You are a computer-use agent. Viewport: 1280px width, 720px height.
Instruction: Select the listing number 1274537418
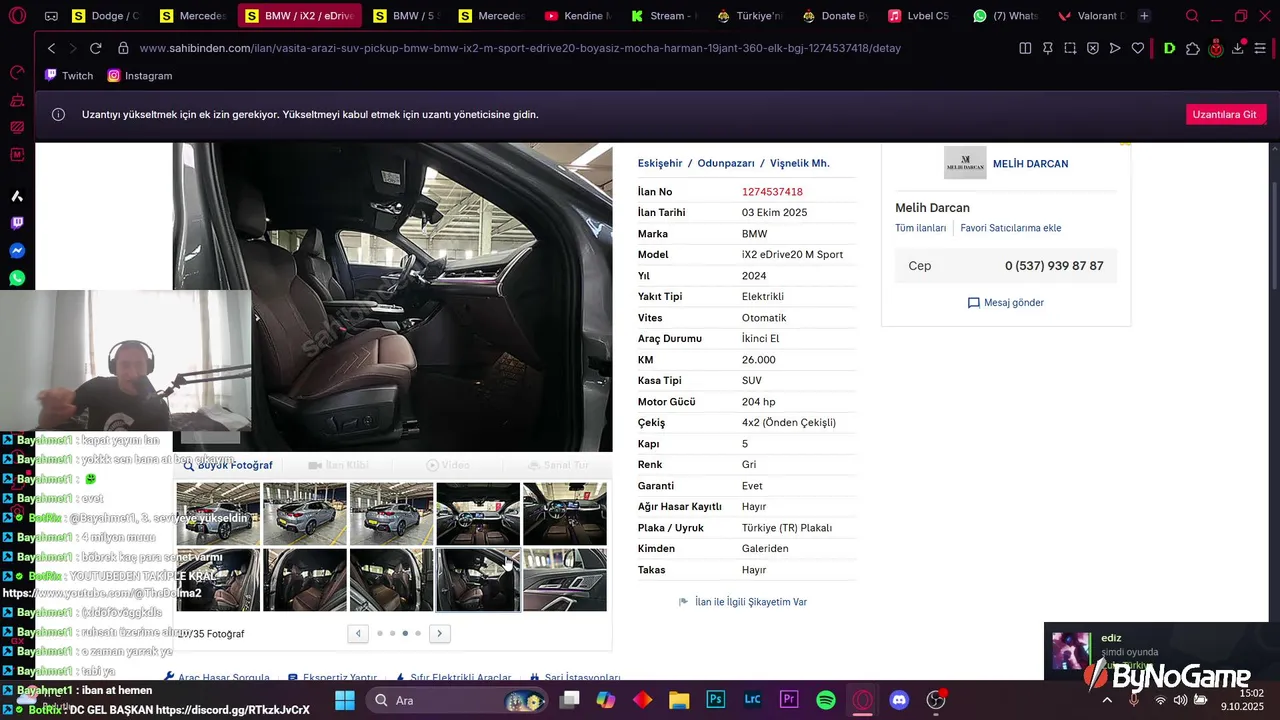772,192
